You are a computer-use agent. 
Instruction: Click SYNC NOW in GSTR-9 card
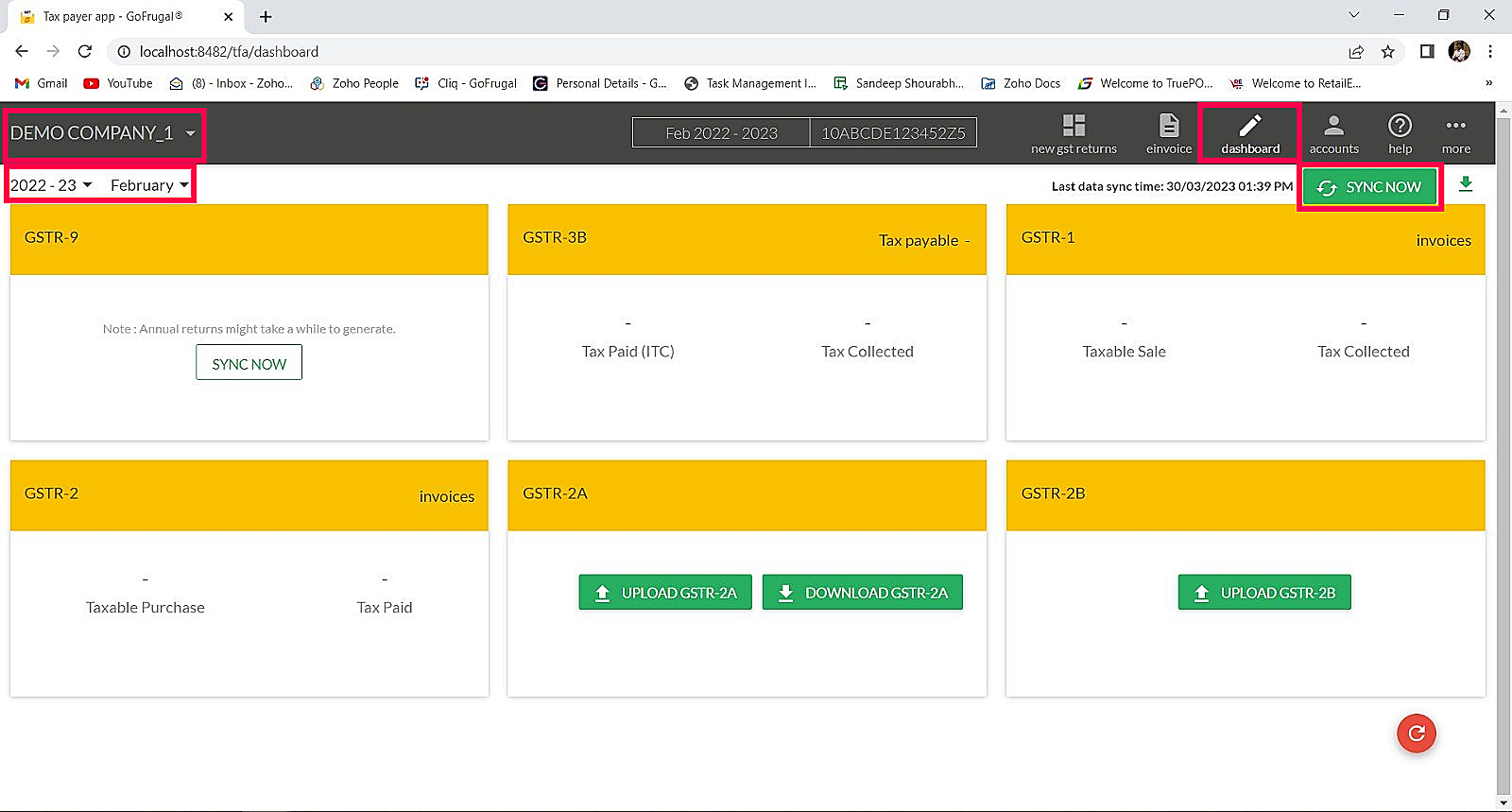(x=249, y=363)
